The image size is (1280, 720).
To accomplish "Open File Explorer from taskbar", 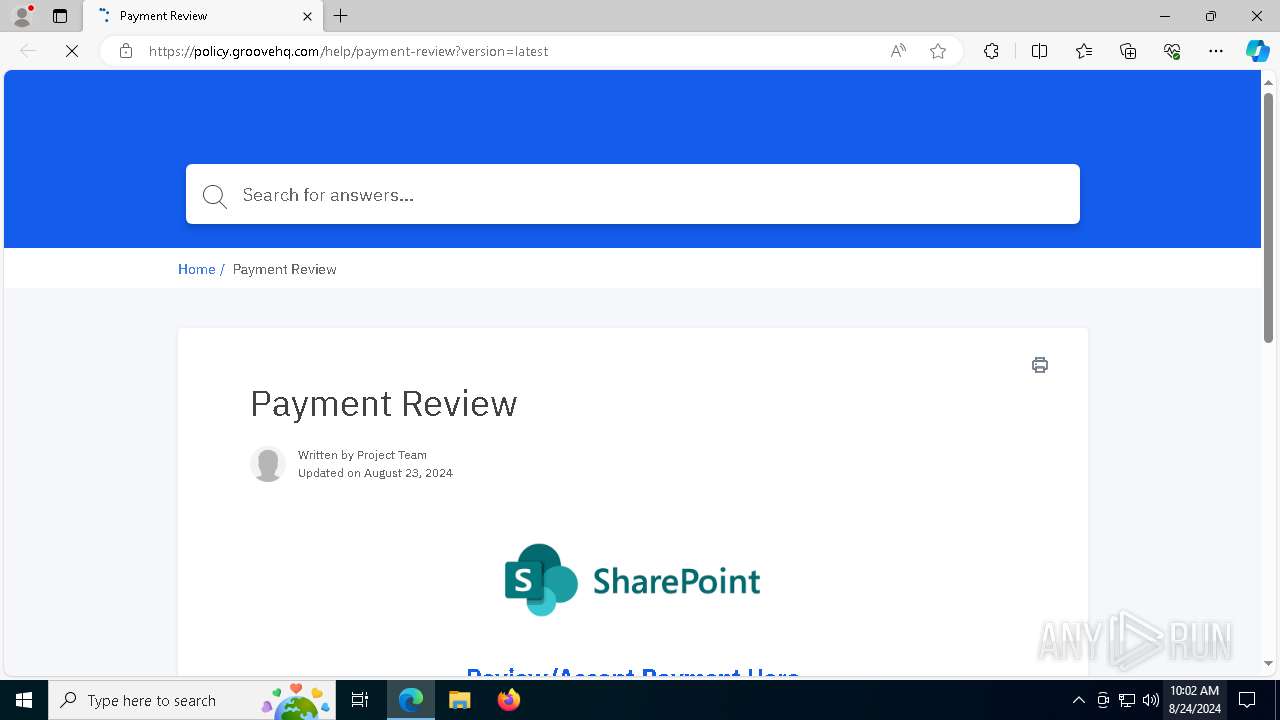I will [x=459, y=700].
